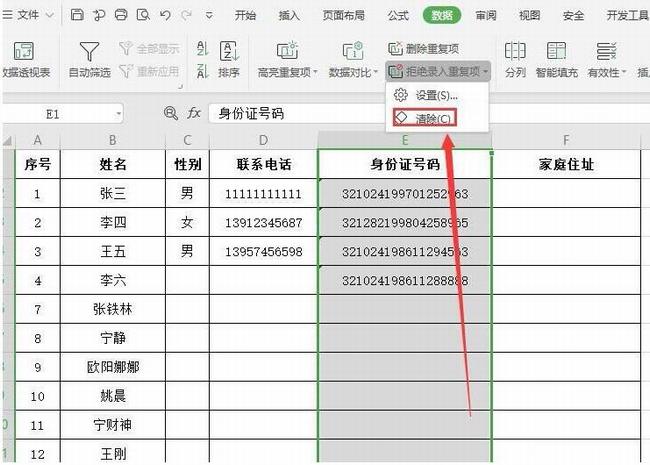Select the active 数据 tab
650x465 pixels.
click(442, 15)
